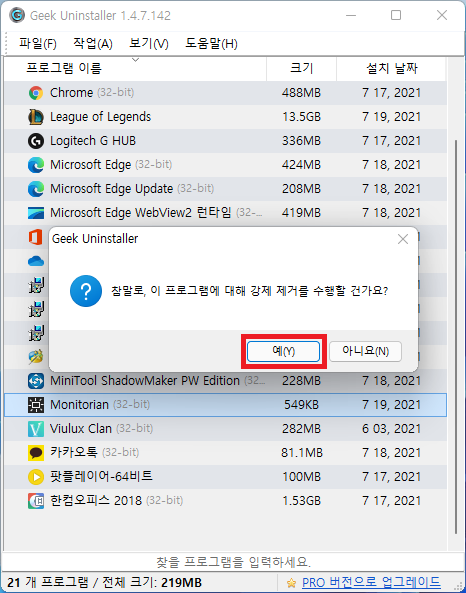The width and height of the screenshot is (466, 593).
Task: Click the 카카오톡 icon
Action: (x=36, y=453)
